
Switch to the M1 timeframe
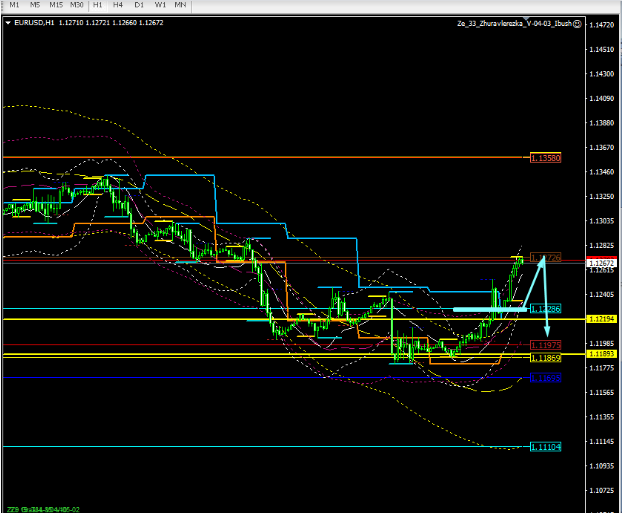tap(15, 5)
